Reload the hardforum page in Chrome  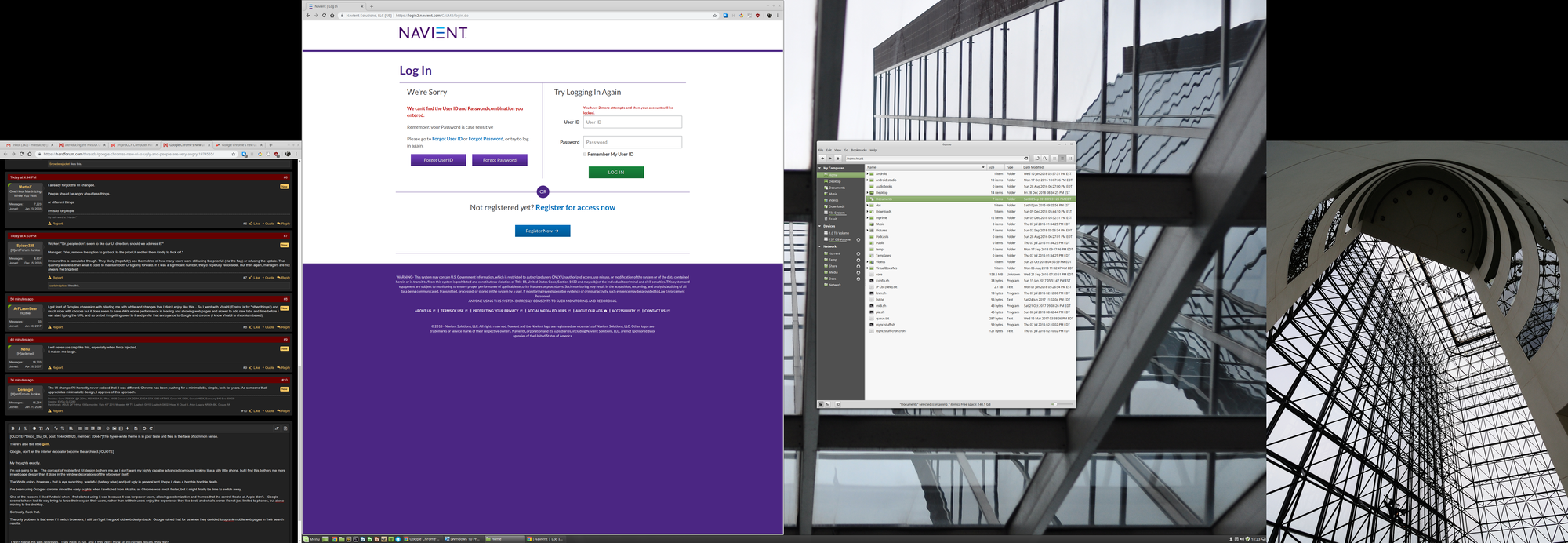click(21, 154)
